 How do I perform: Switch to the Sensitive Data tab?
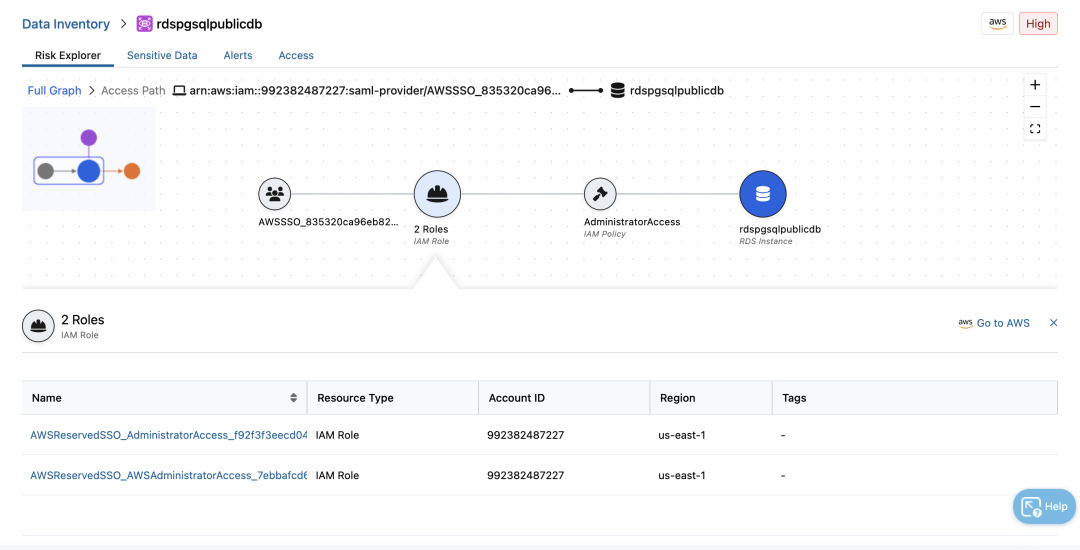coord(162,56)
